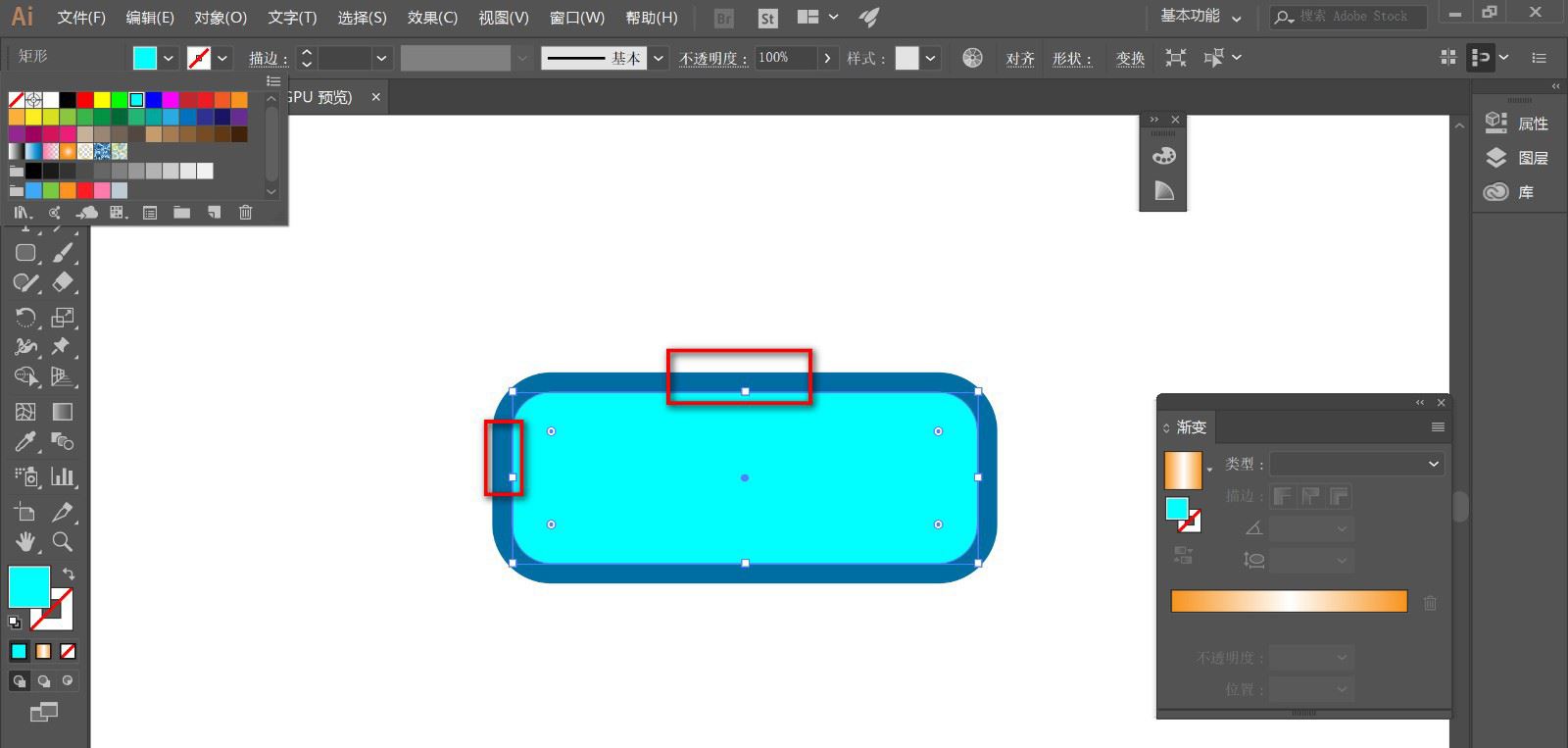The image size is (1568, 748).
Task: Choose the Hand tool
Action: [25, 542]
